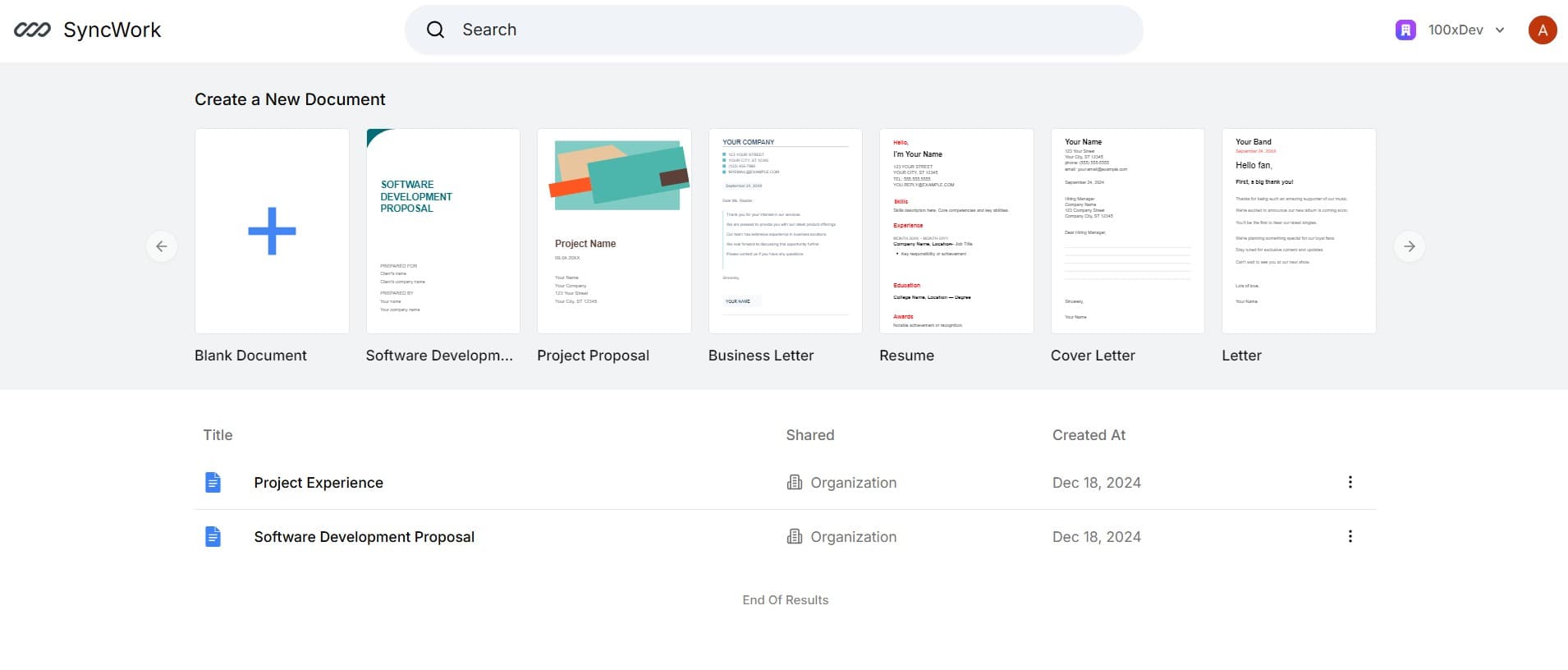Screen dimensions: 1568x670
Task: Choose the Project Proposal template
Action: [614, 231]
